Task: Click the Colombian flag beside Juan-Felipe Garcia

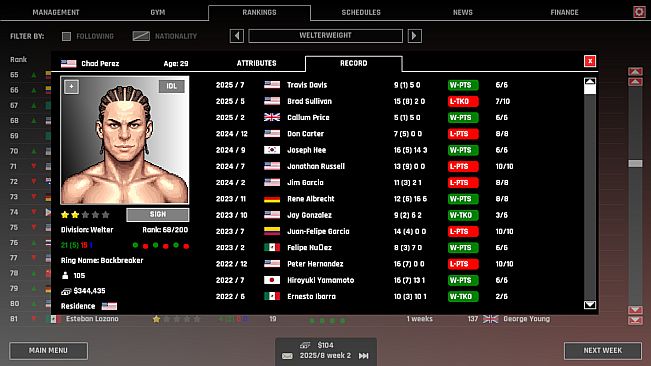Action: [x=272, y=231]
